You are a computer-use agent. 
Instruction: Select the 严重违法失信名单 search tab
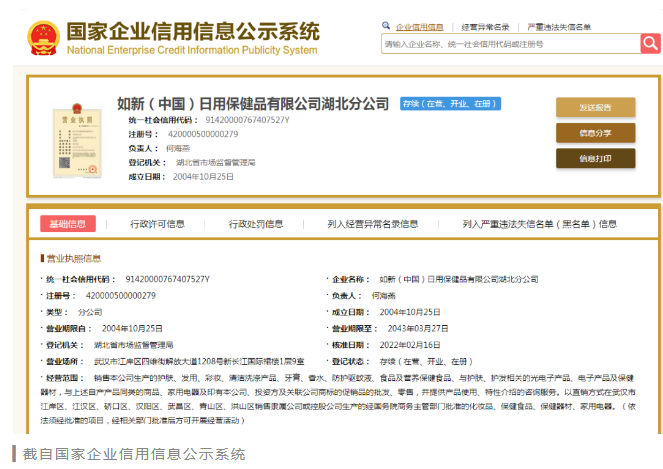point(559,27)
